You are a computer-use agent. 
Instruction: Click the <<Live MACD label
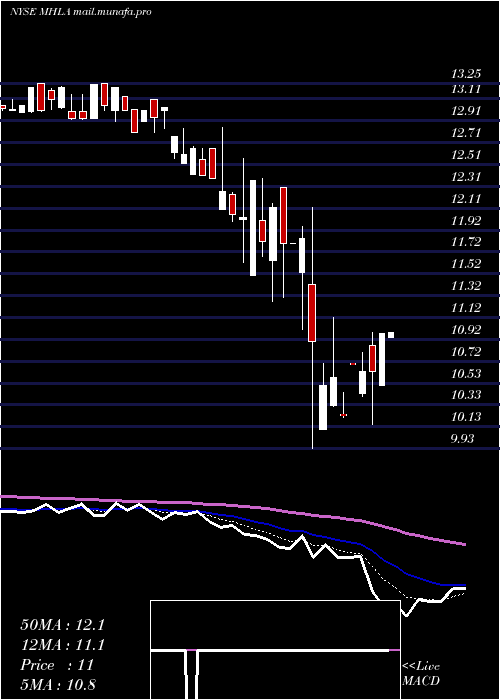421,674
